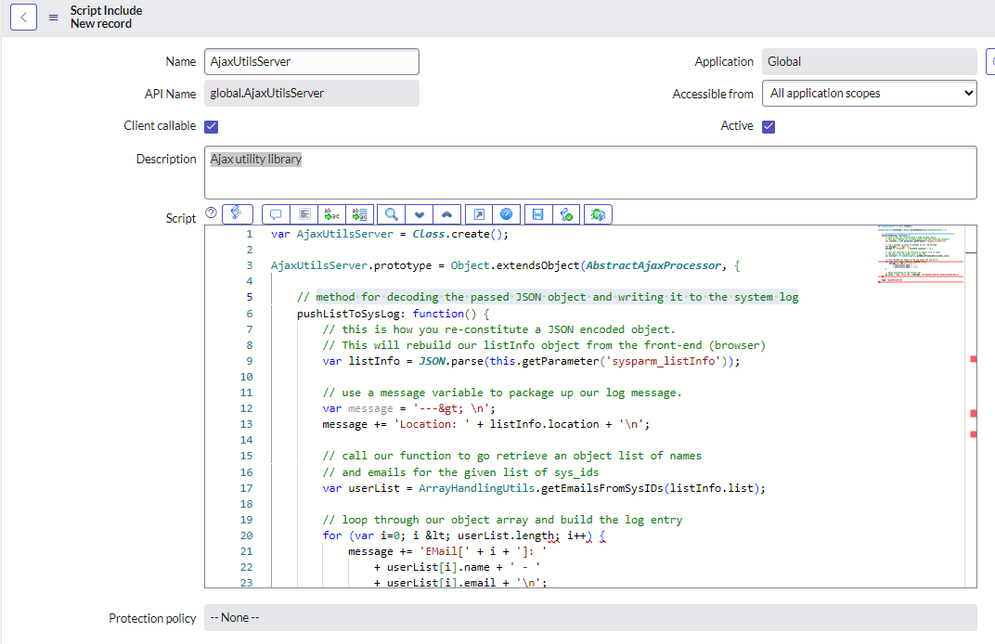Place cursor on 'var AjaxUtilsServer = Class.create();' line
The image size is (995, 644).
[390, 234]
